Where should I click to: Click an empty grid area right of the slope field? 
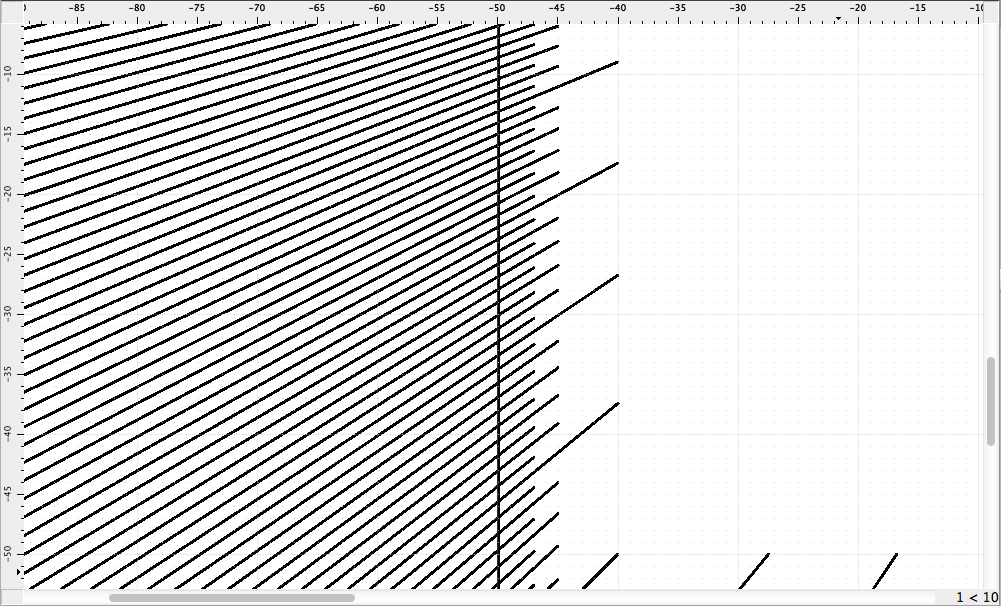tap(800, 300)
